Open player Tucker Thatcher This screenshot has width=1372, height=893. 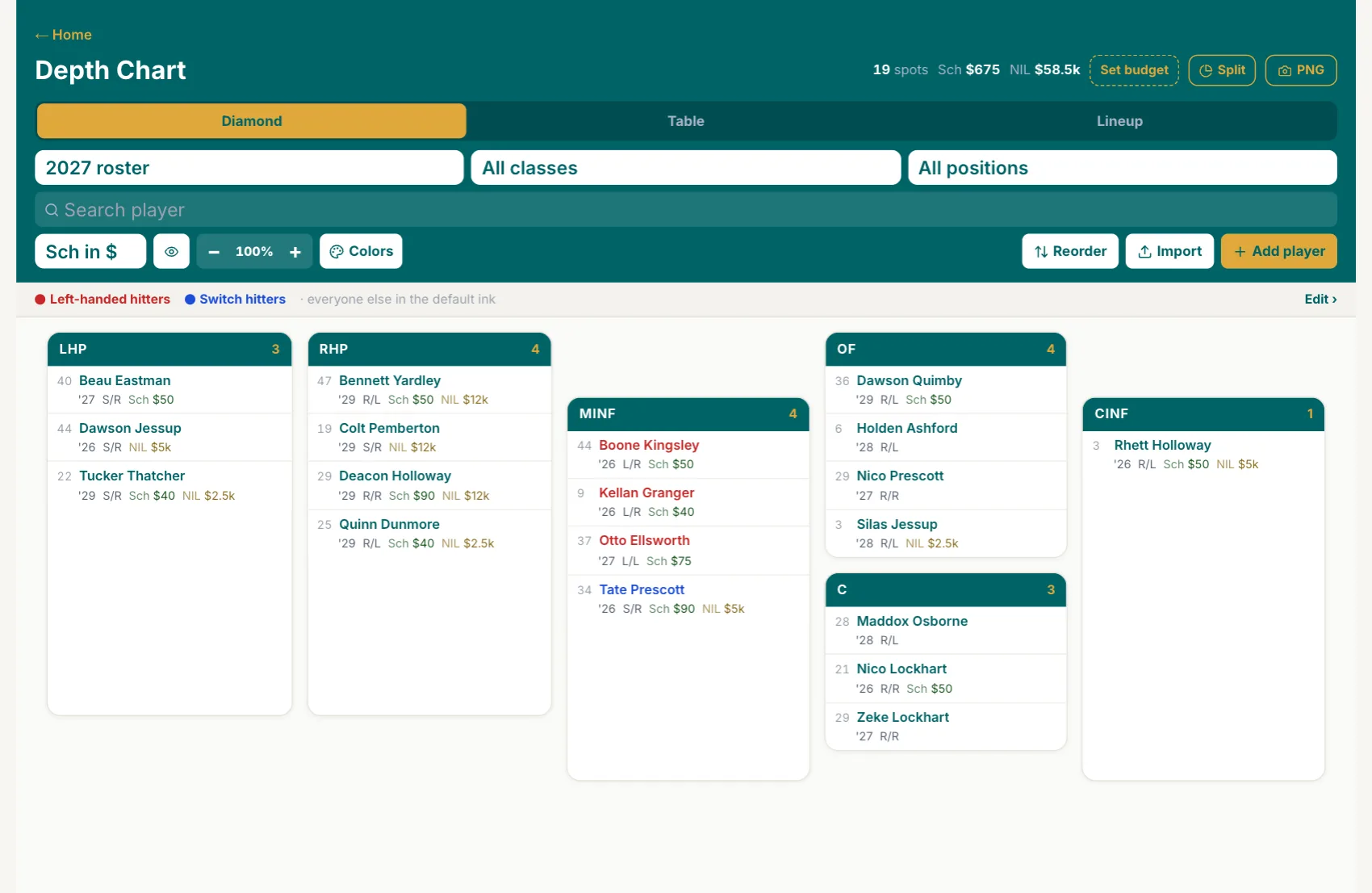[169, 485]
